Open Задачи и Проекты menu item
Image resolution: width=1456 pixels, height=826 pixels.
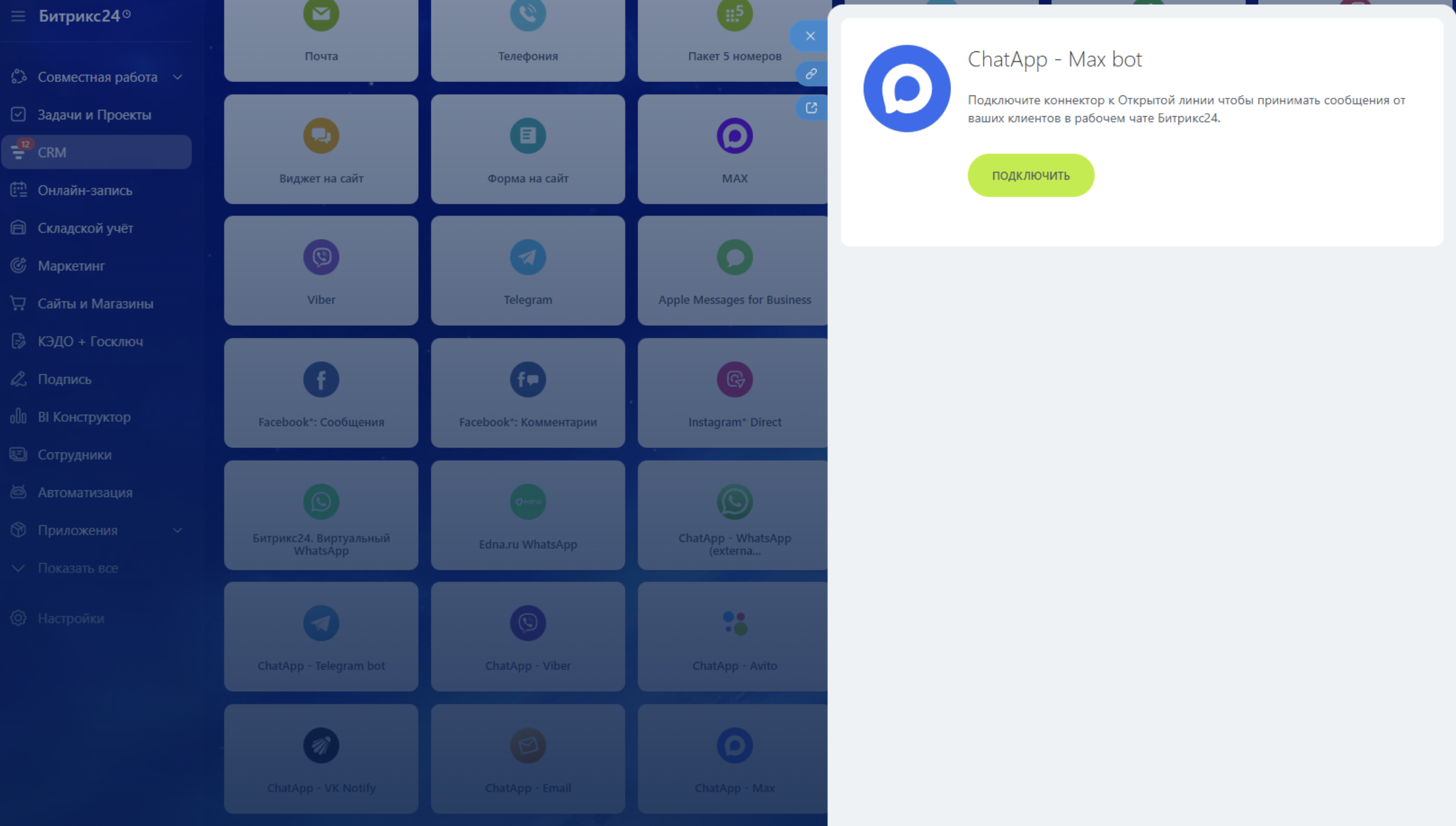pyautogui.click(x=94, y=115)
